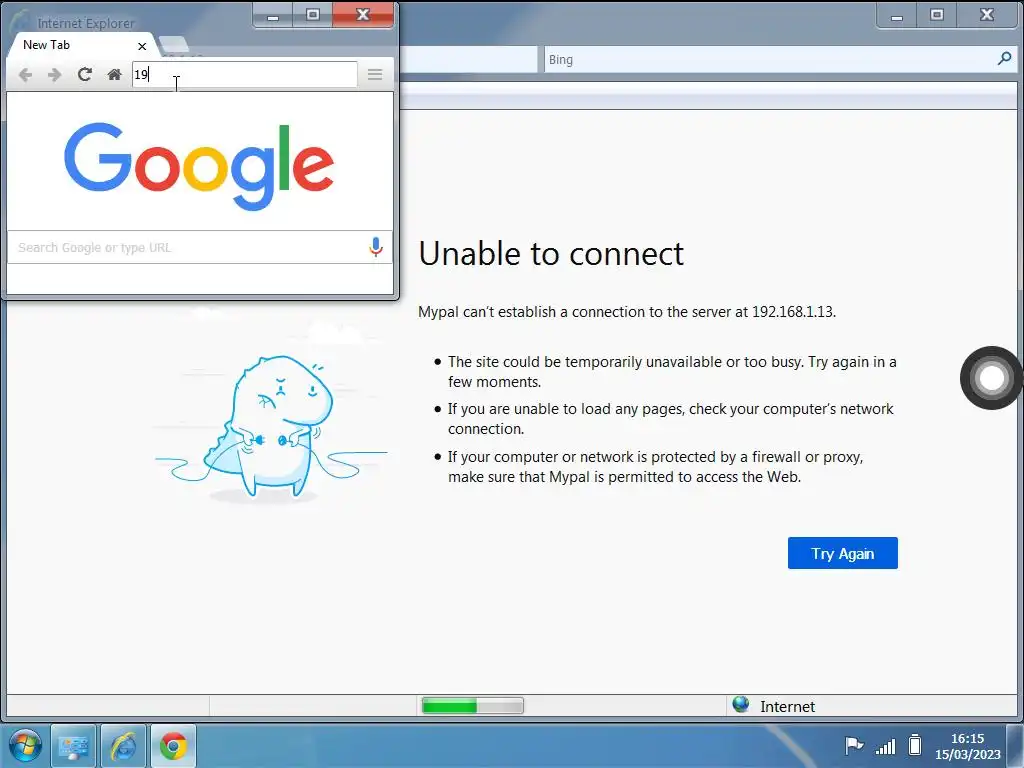Select the New Tab tab

tap(82, 45)
